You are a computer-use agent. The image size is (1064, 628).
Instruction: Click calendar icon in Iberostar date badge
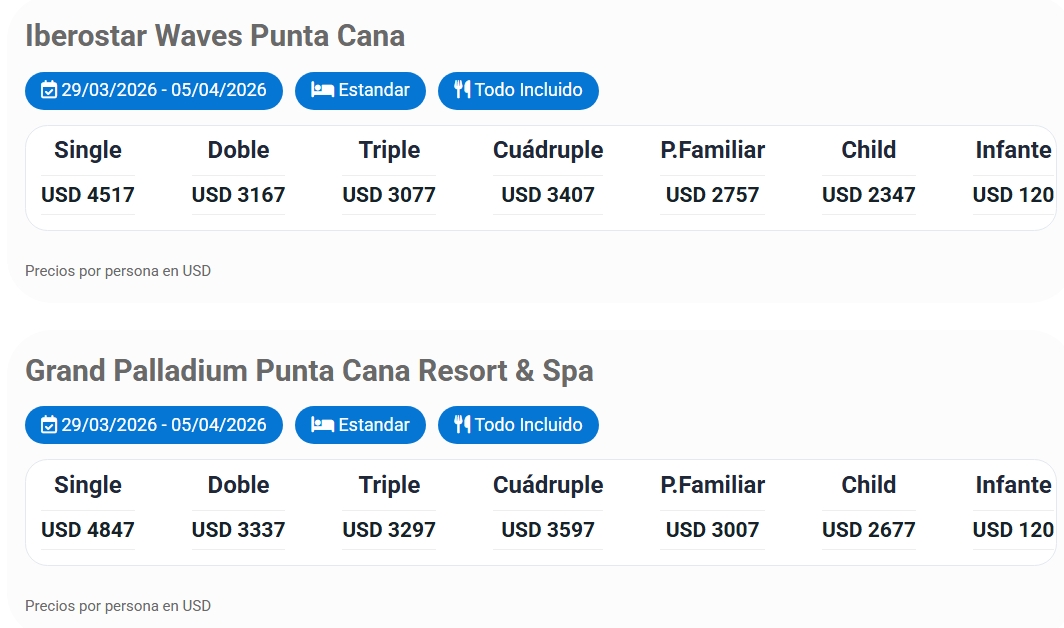click(x=49, y=90)
